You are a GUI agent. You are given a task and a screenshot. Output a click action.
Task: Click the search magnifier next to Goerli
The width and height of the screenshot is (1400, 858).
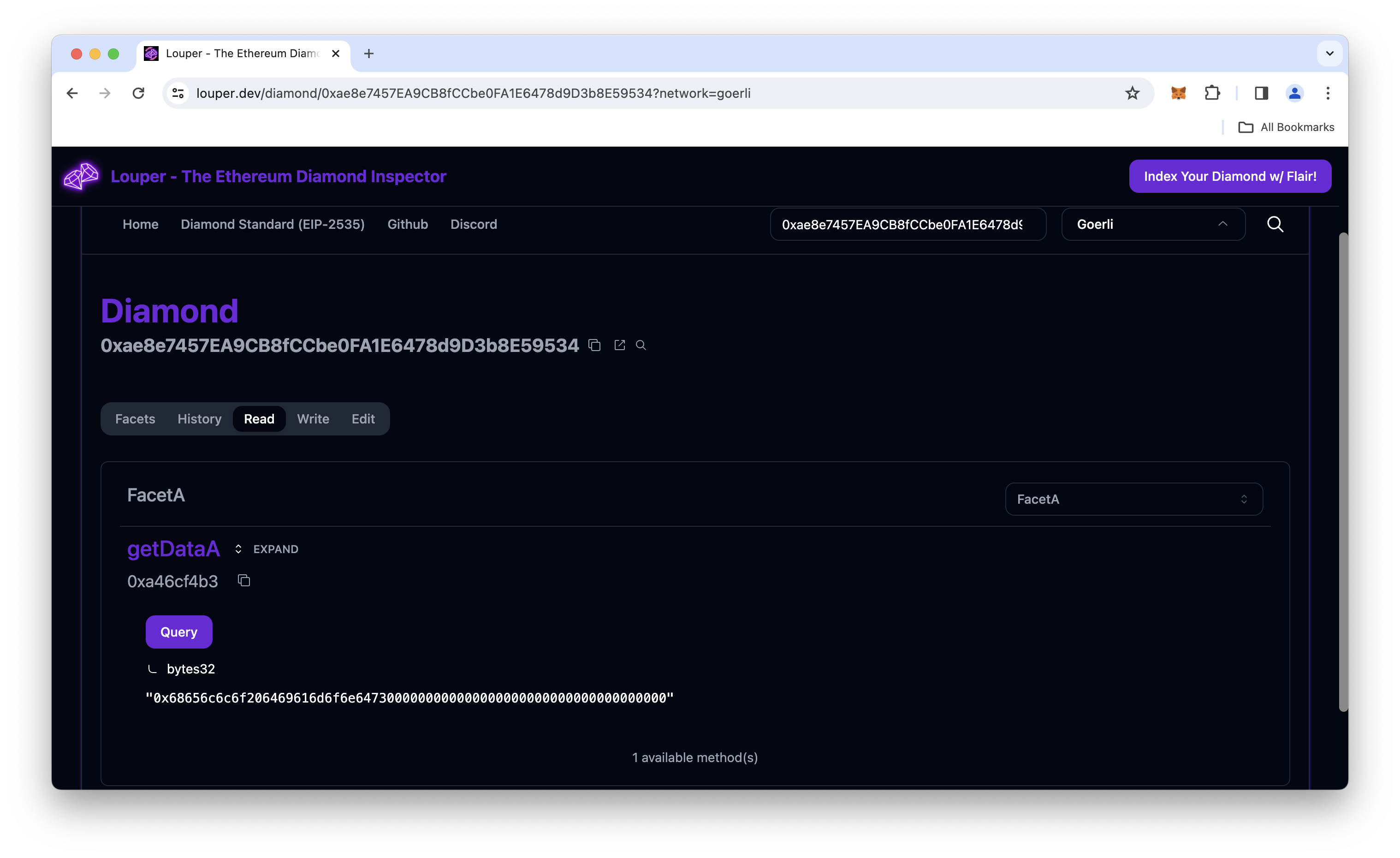pyautogui.click(x=1275, y=225)
